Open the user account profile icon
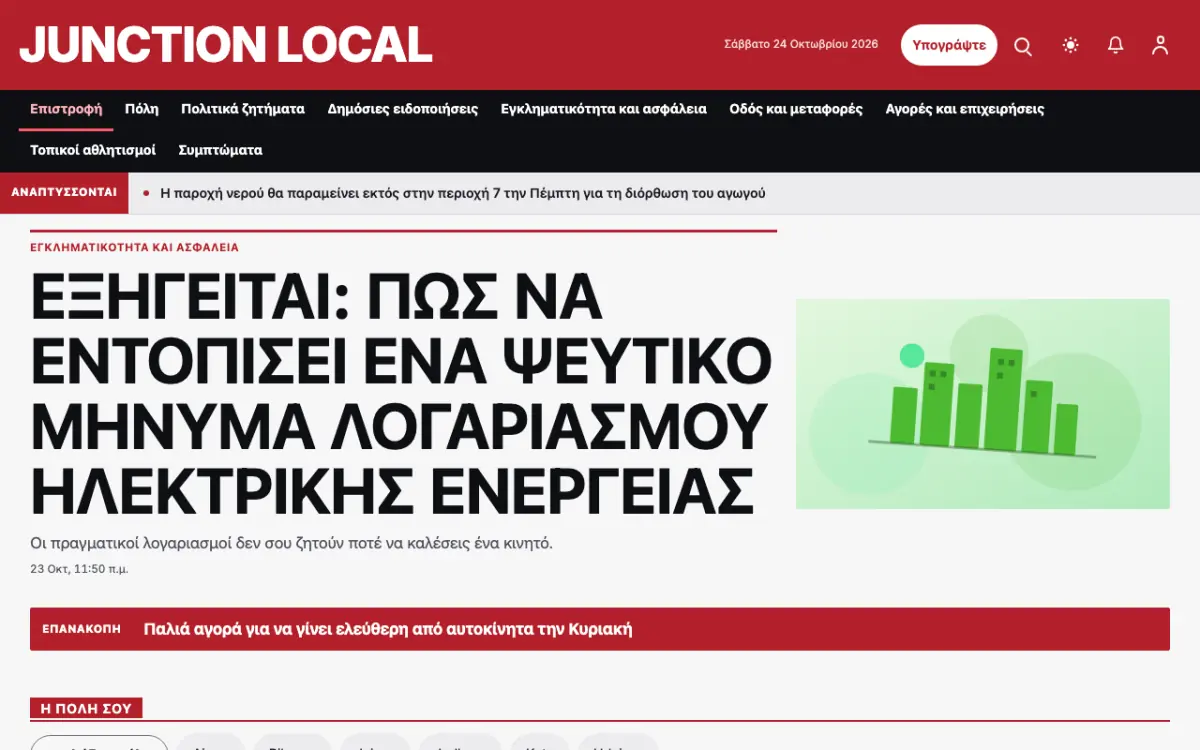This screenshot has height=750, width=1200. (x=1160, y=45)
